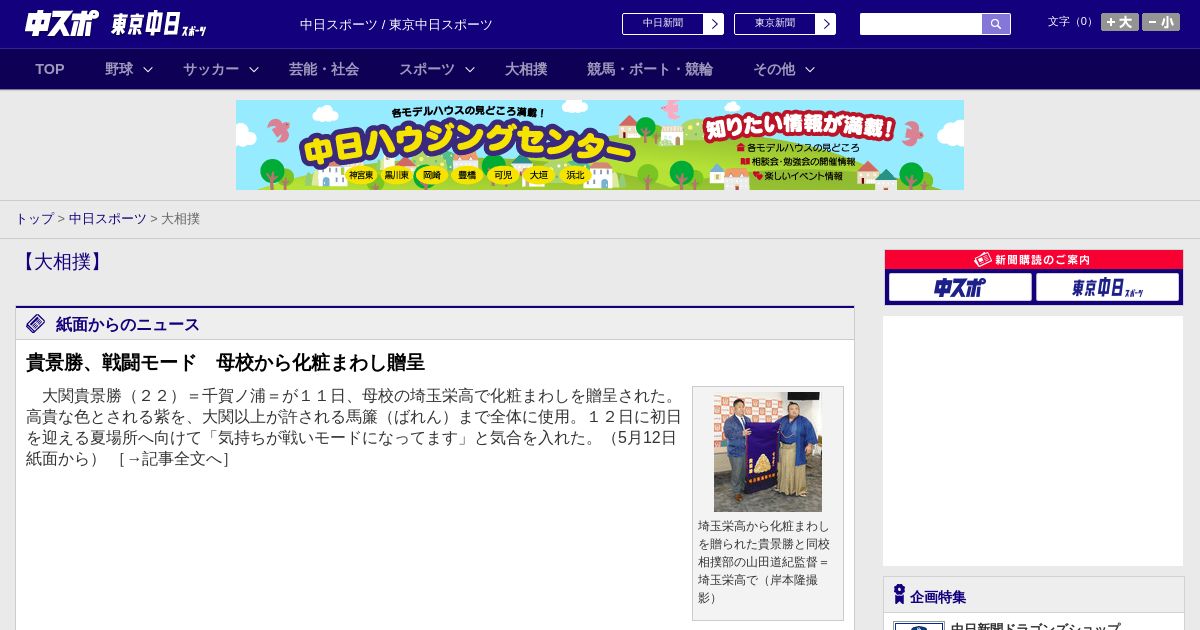Focus the header search input field
Screen dimensions: 1200x630
(921, 24)
